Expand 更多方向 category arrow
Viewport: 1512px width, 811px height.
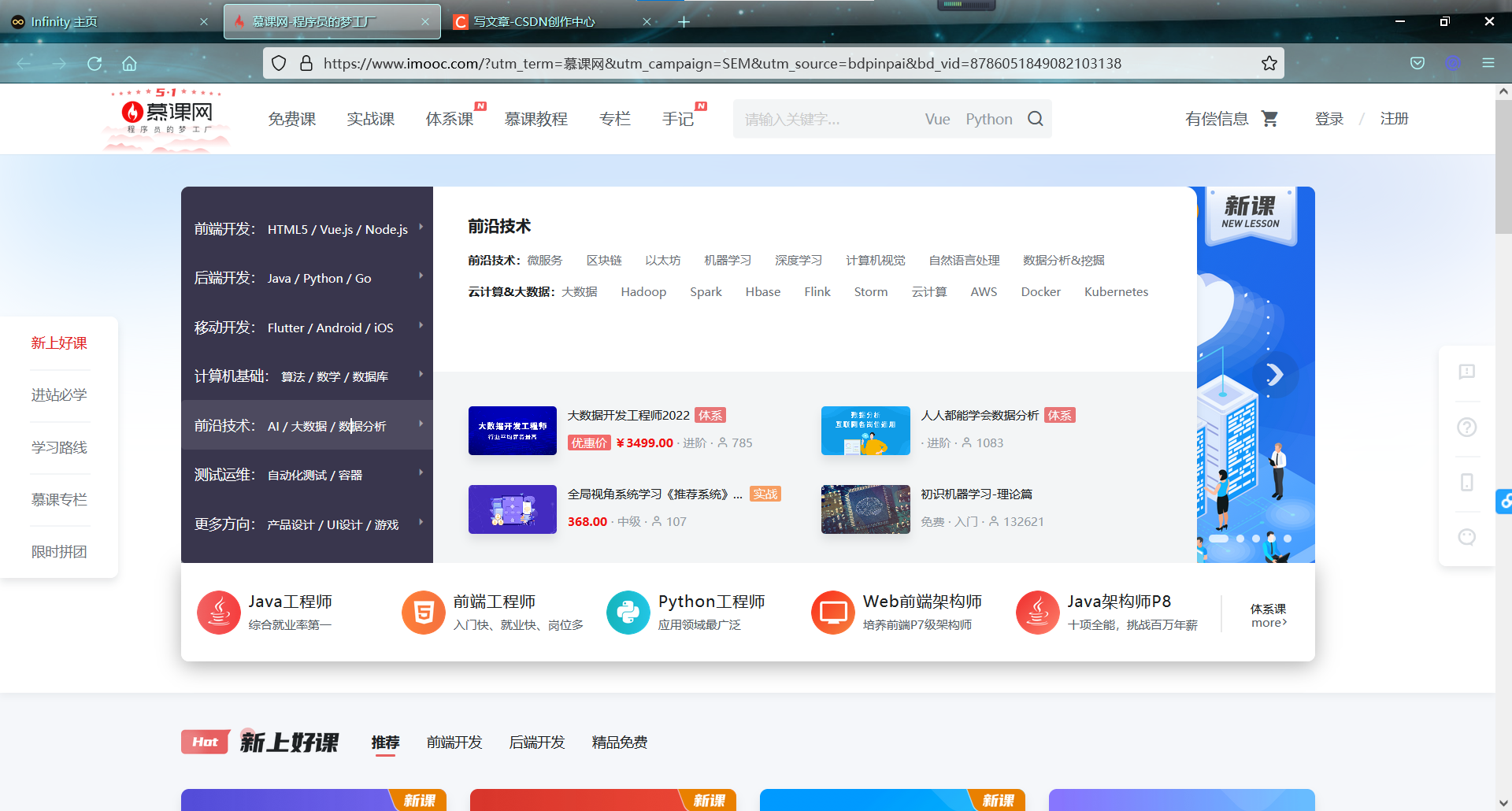coord(421,522)
